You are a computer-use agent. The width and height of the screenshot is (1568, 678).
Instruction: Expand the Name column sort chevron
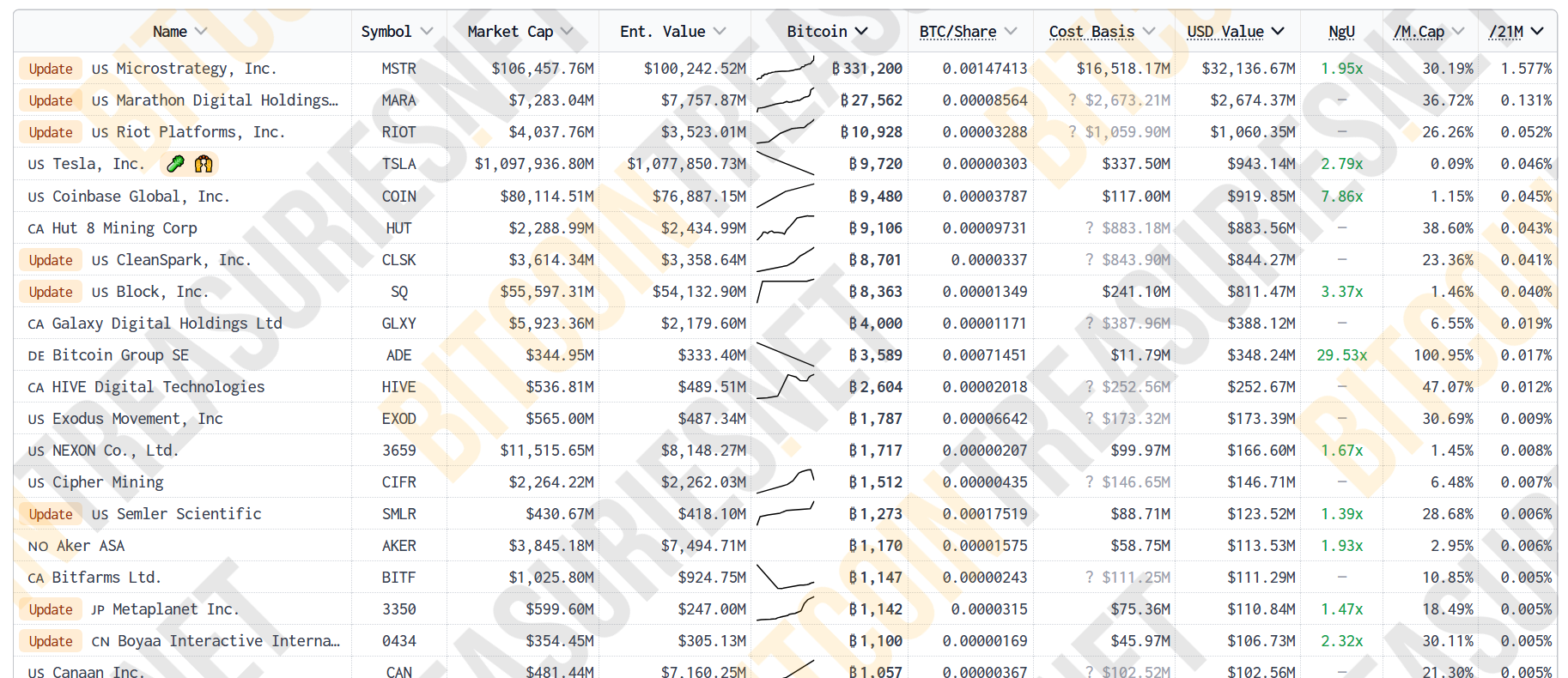[x=201, y=32]
